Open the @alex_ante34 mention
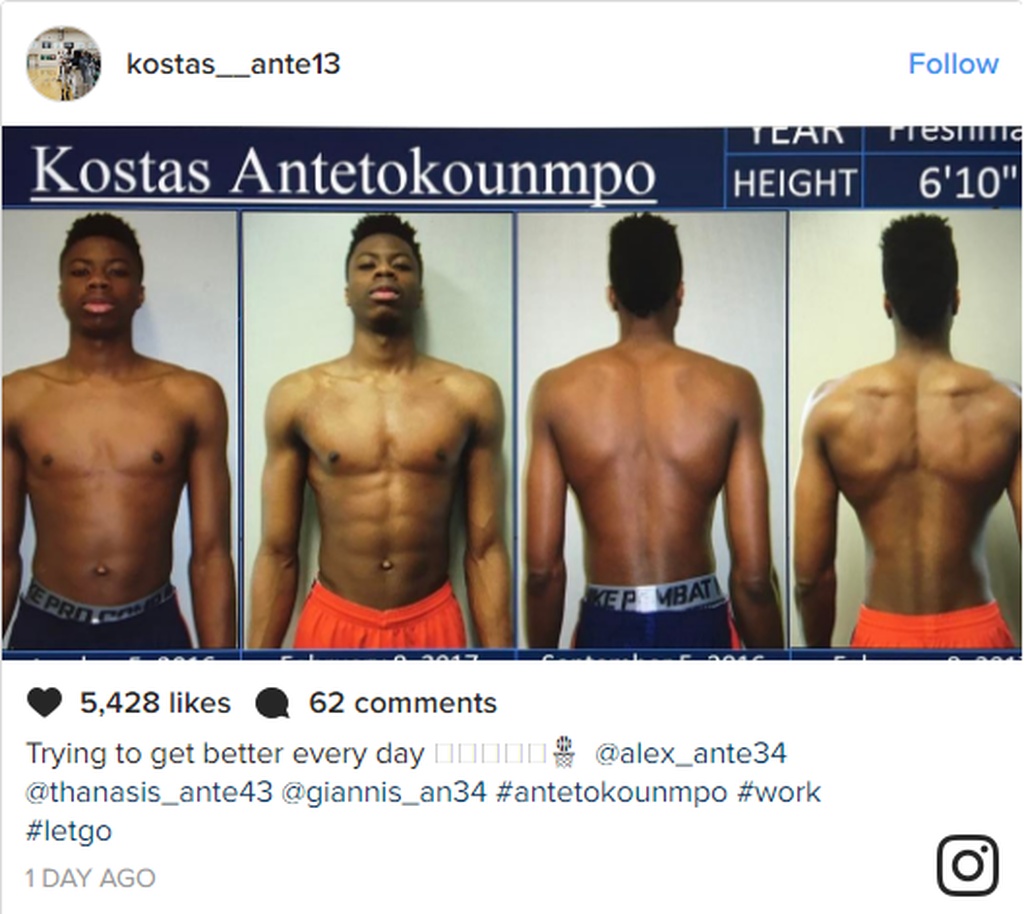 tap(690, 753)
